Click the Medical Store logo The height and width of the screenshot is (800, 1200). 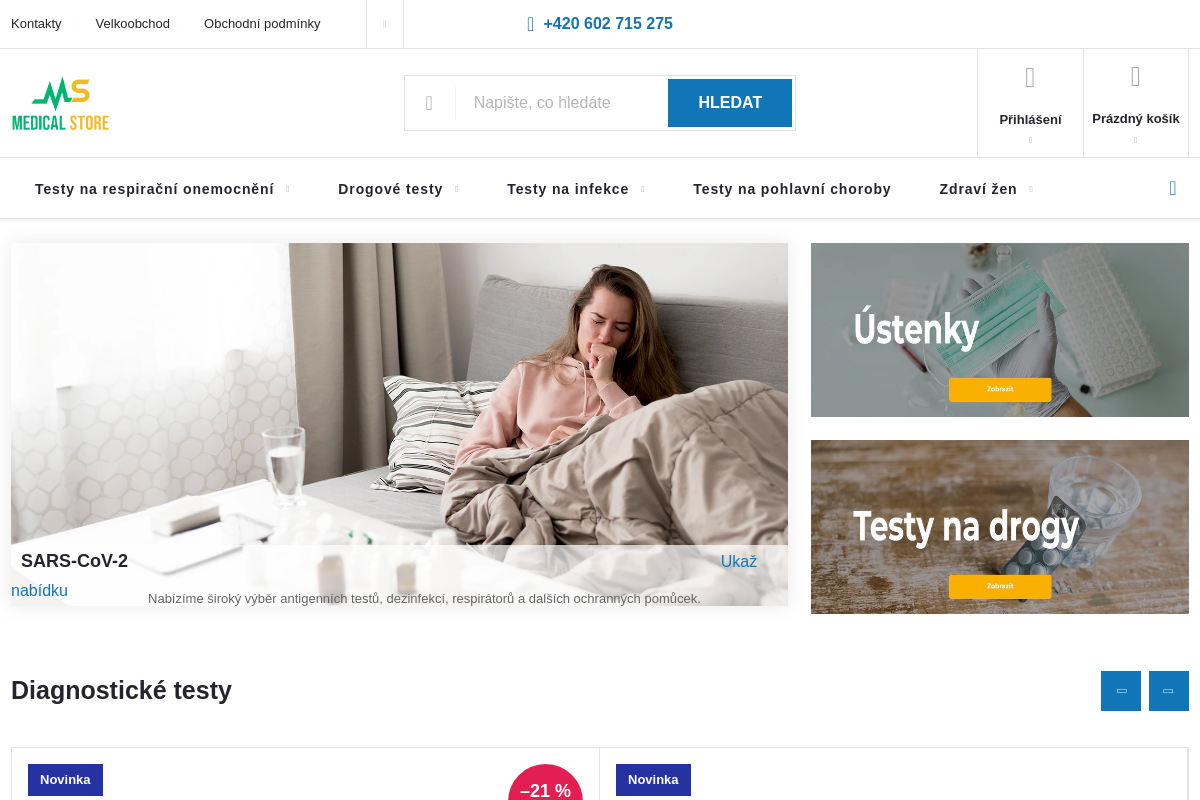(x=60, y=103)
